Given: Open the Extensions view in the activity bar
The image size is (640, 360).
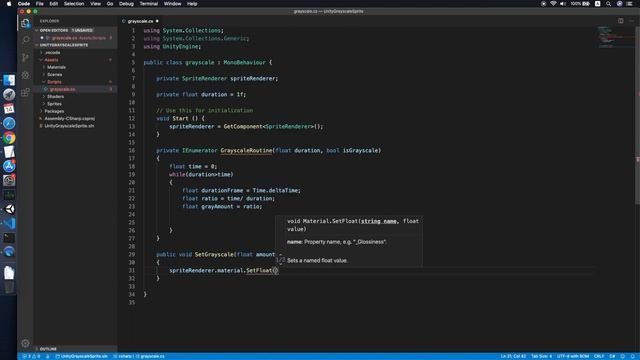Looking at the screenshot, I should (25, 93).
